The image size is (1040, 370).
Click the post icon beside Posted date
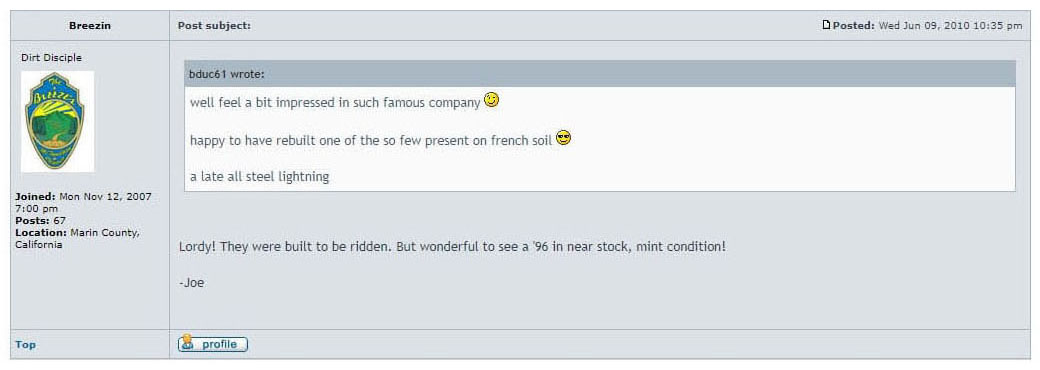[826, 25]
